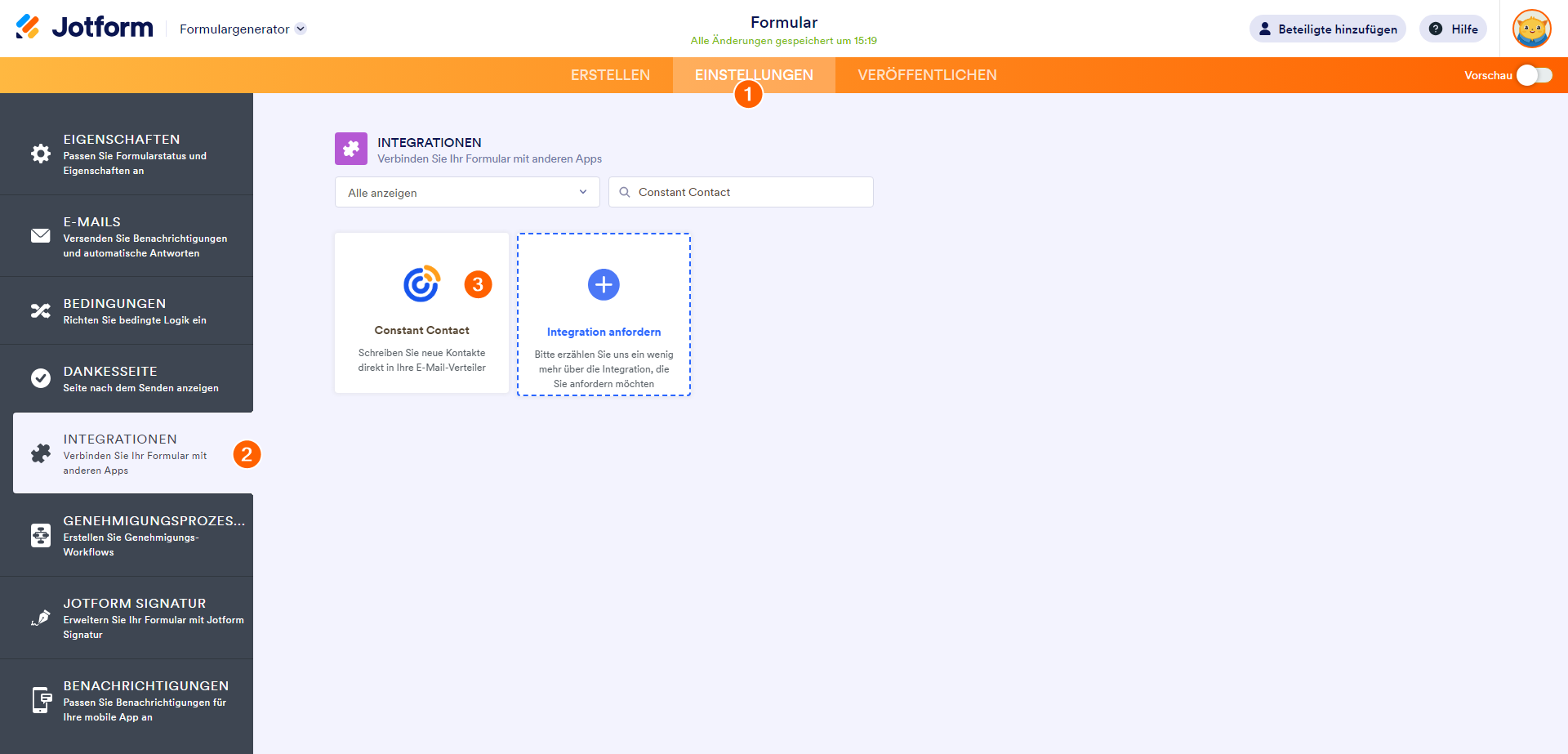Open JOTFORM SIGNATUR section
This screenshot has height=754, width=1568.
pos(127,618)
